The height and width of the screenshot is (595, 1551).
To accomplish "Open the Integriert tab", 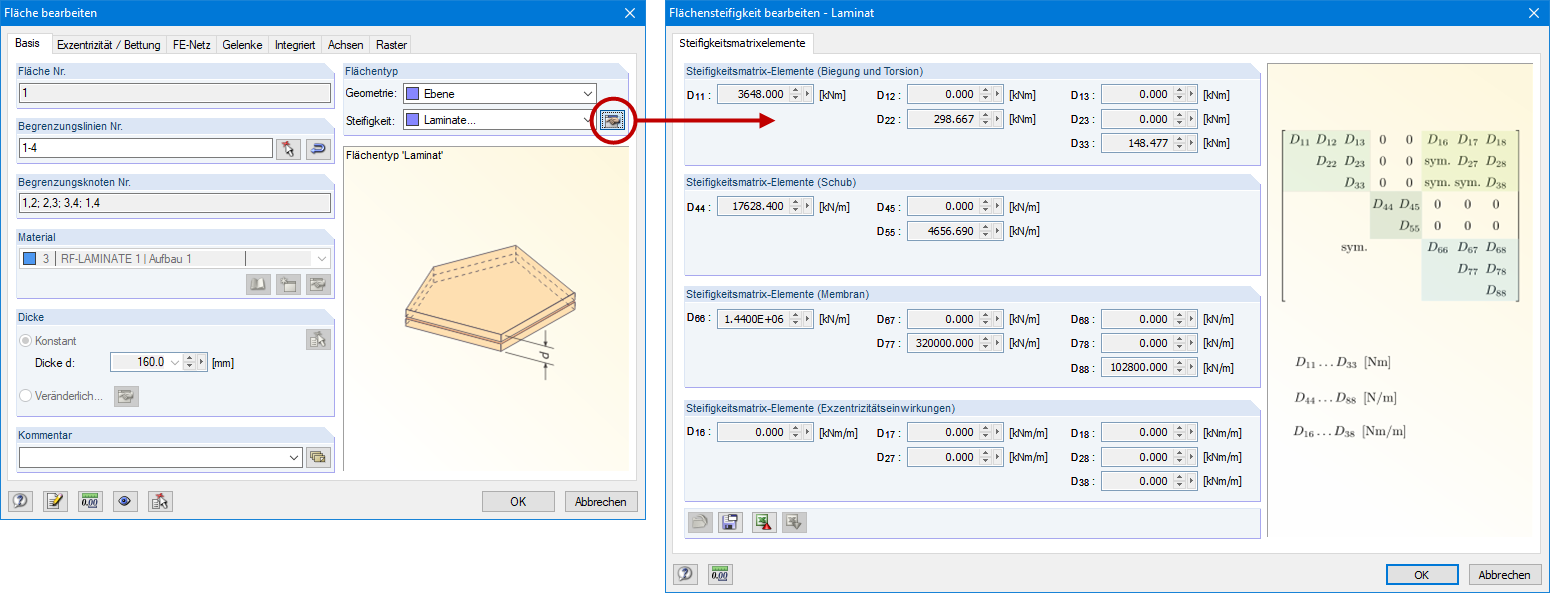I will (x=295, y=45).
